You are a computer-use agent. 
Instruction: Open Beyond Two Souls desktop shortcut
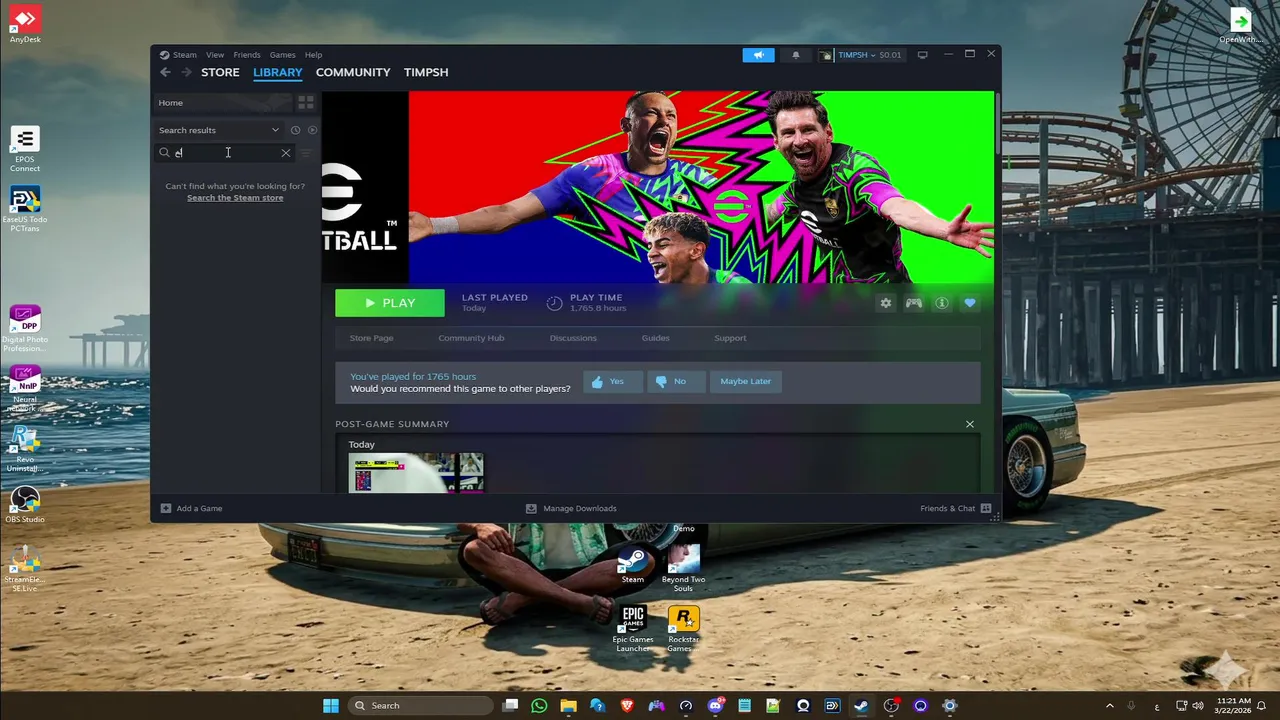(x=684, y=569)
